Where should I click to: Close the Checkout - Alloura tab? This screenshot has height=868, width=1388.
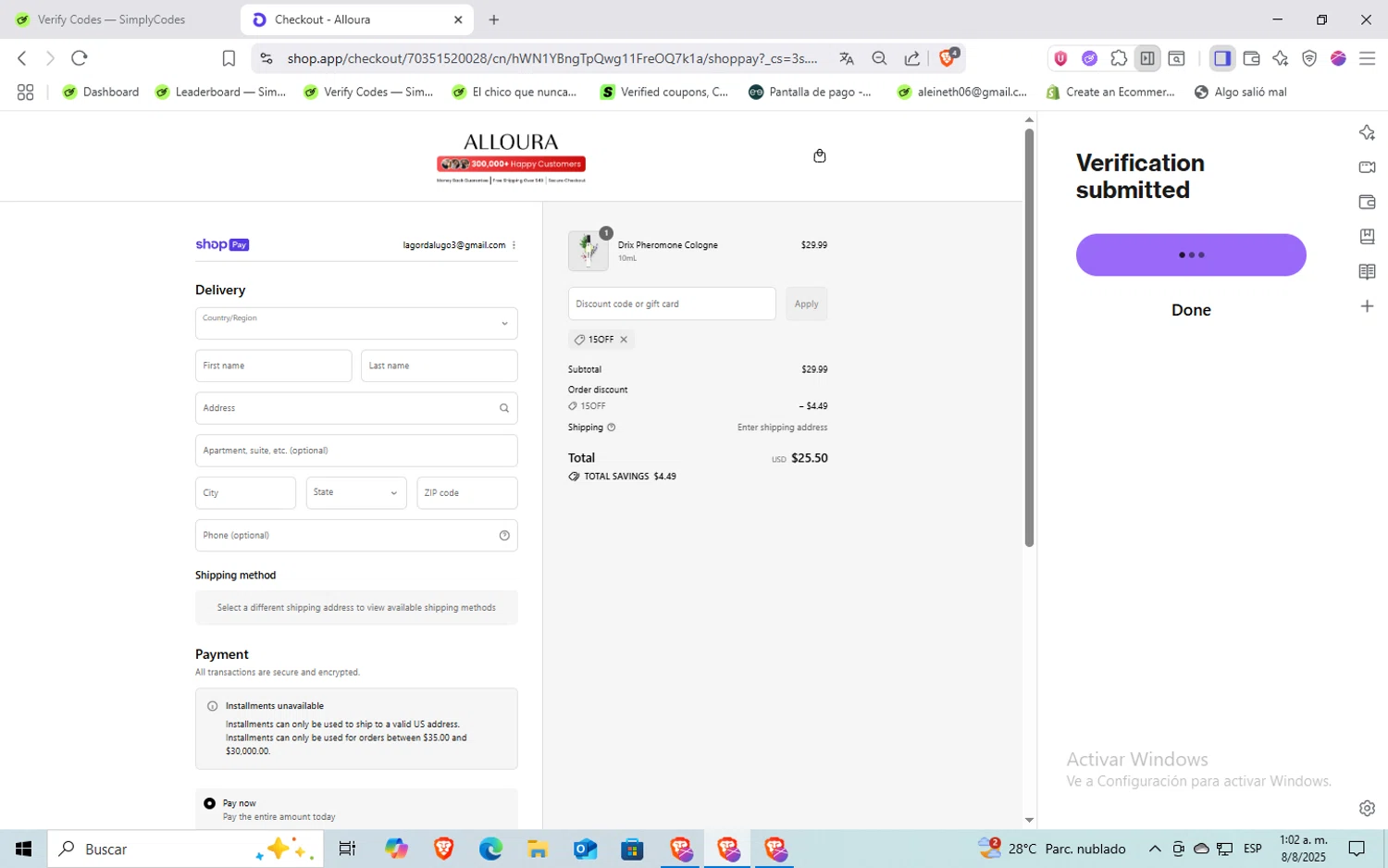[458, 19]
